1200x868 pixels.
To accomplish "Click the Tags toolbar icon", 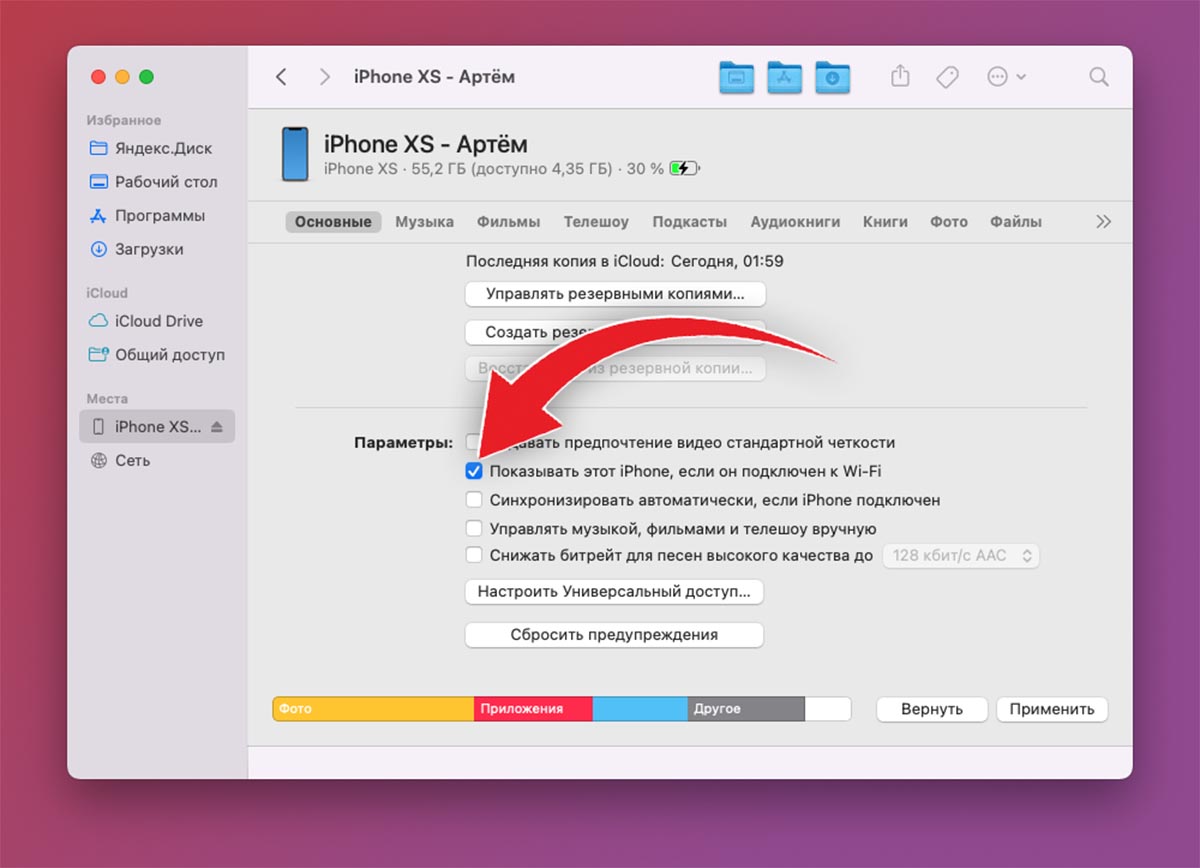I will (x=947, y=77).
